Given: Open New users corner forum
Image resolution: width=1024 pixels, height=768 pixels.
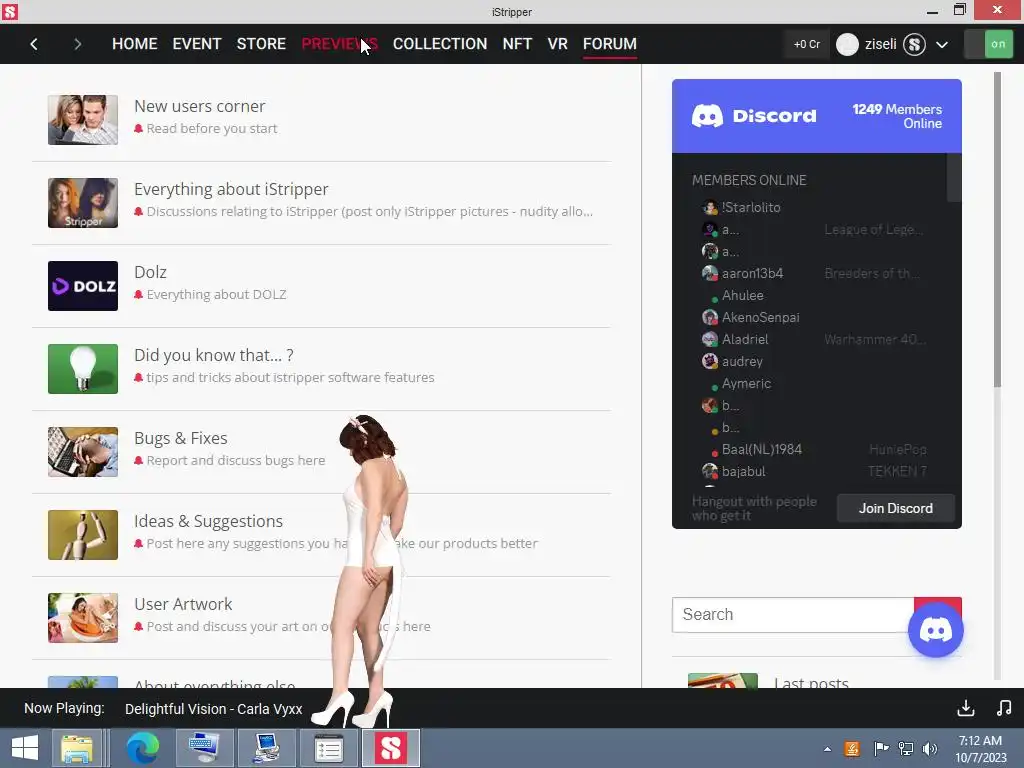Looking at the screenshot, I should click(199, 106).
